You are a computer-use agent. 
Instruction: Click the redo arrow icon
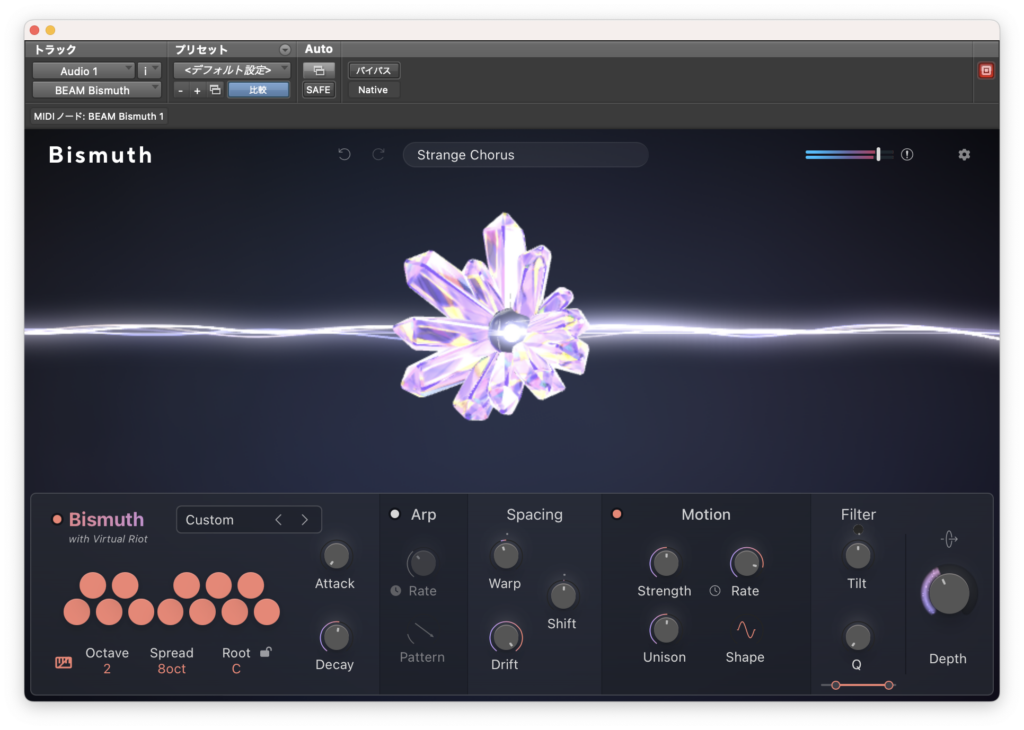(378, 155)
